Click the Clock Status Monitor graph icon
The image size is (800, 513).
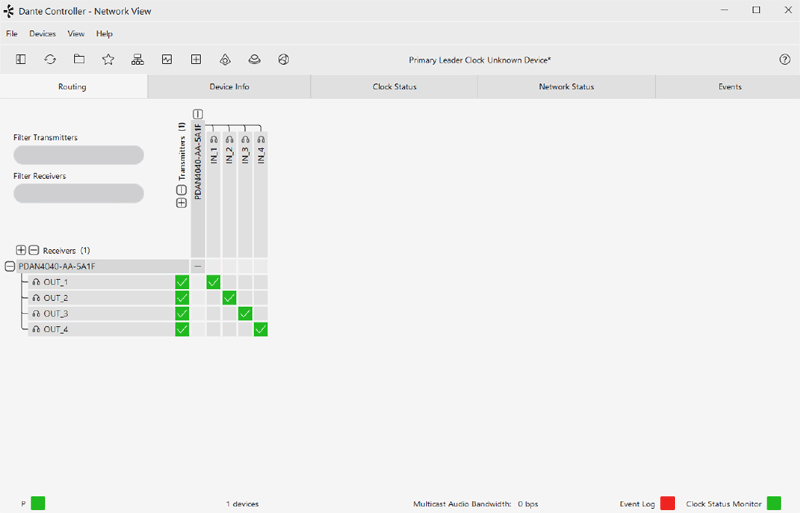click(167, 60)
